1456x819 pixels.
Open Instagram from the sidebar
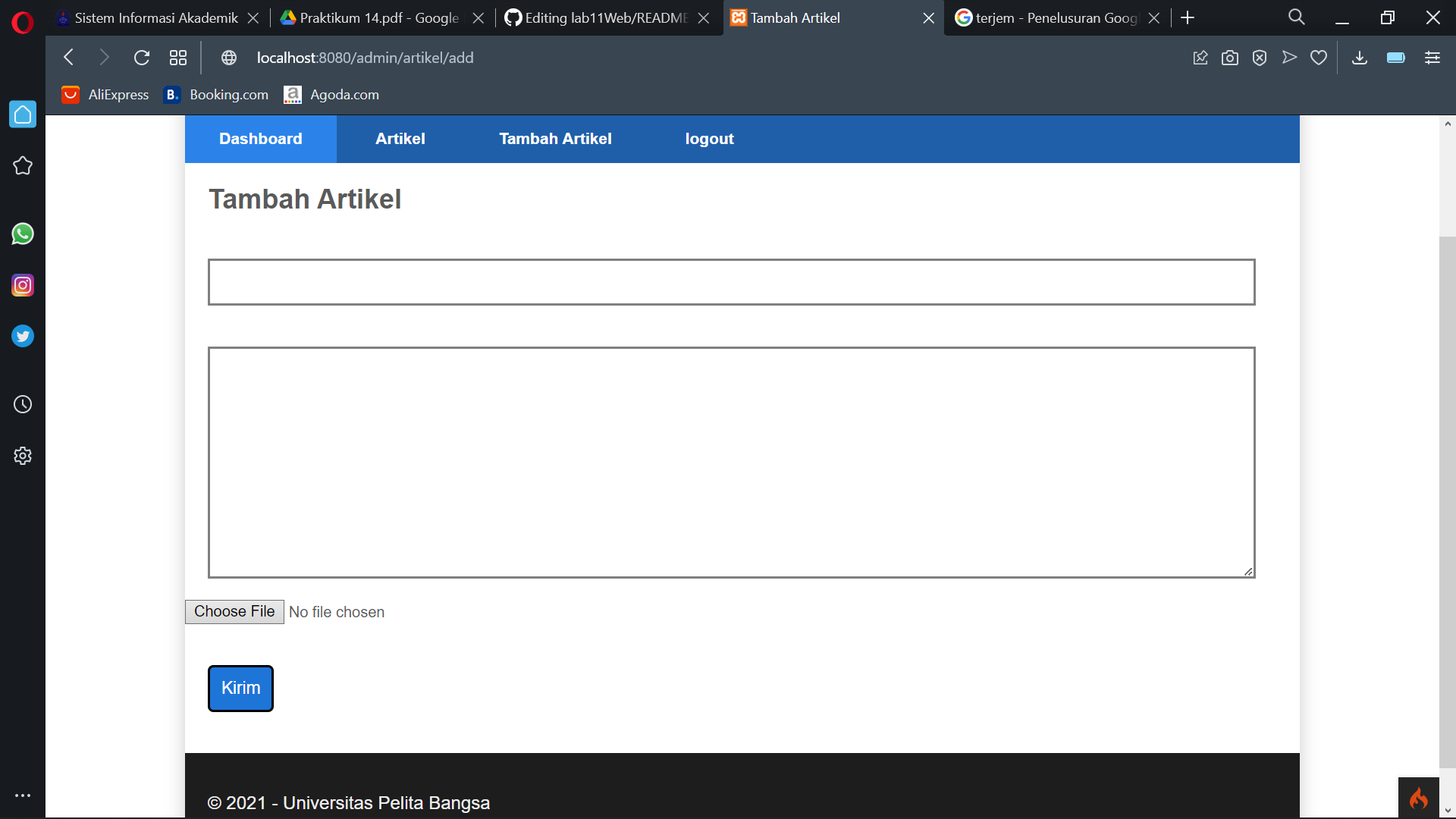coord(23,285)
